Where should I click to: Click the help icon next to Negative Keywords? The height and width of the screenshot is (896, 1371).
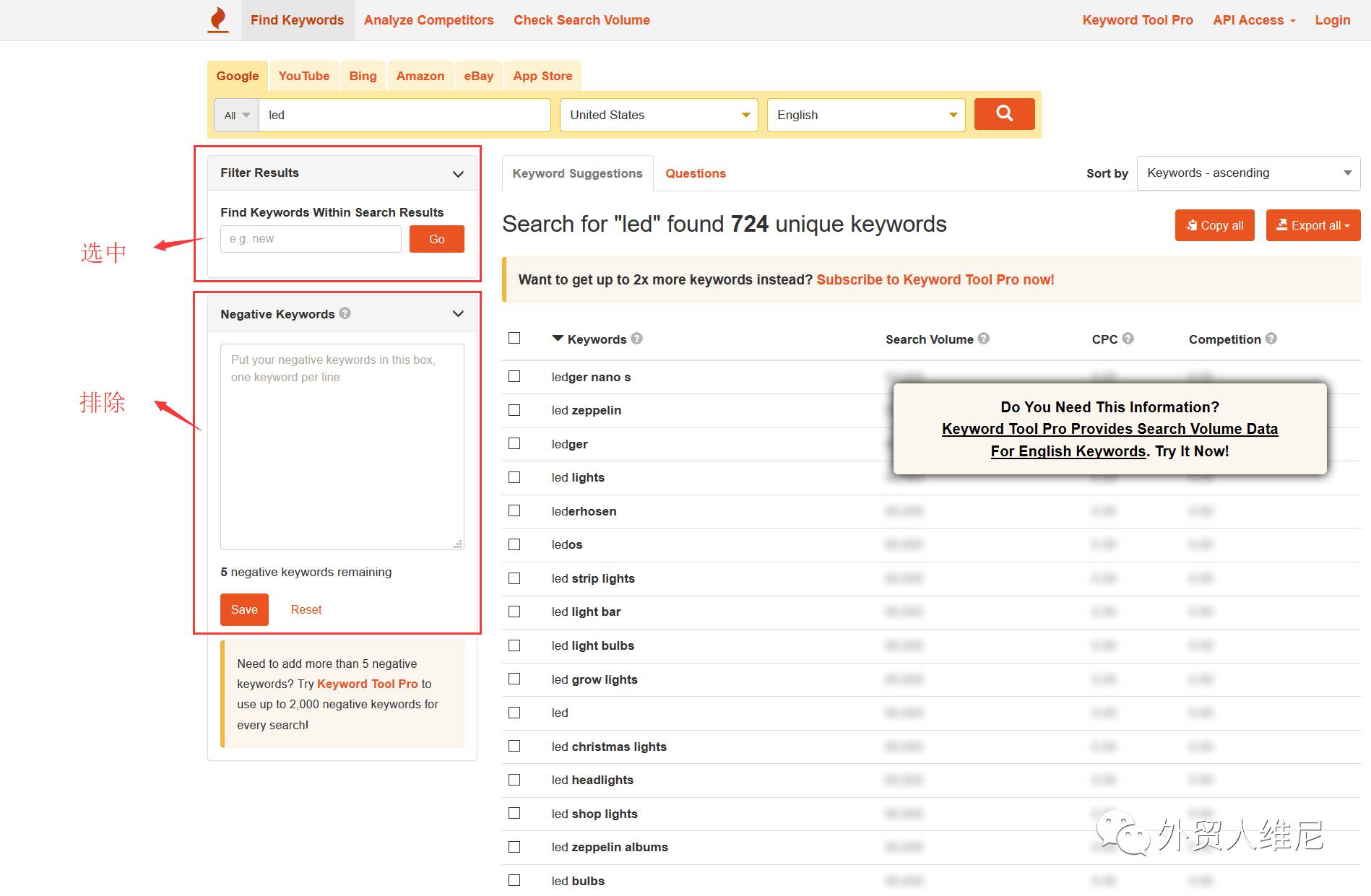(345, 313)
